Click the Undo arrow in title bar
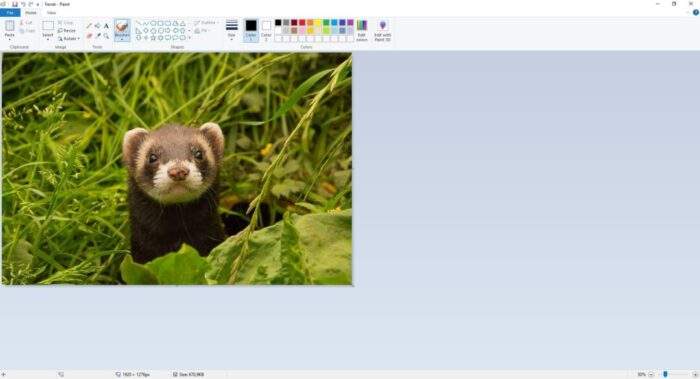Viewport: 700px width, 379px height. [x=23, y=4]
